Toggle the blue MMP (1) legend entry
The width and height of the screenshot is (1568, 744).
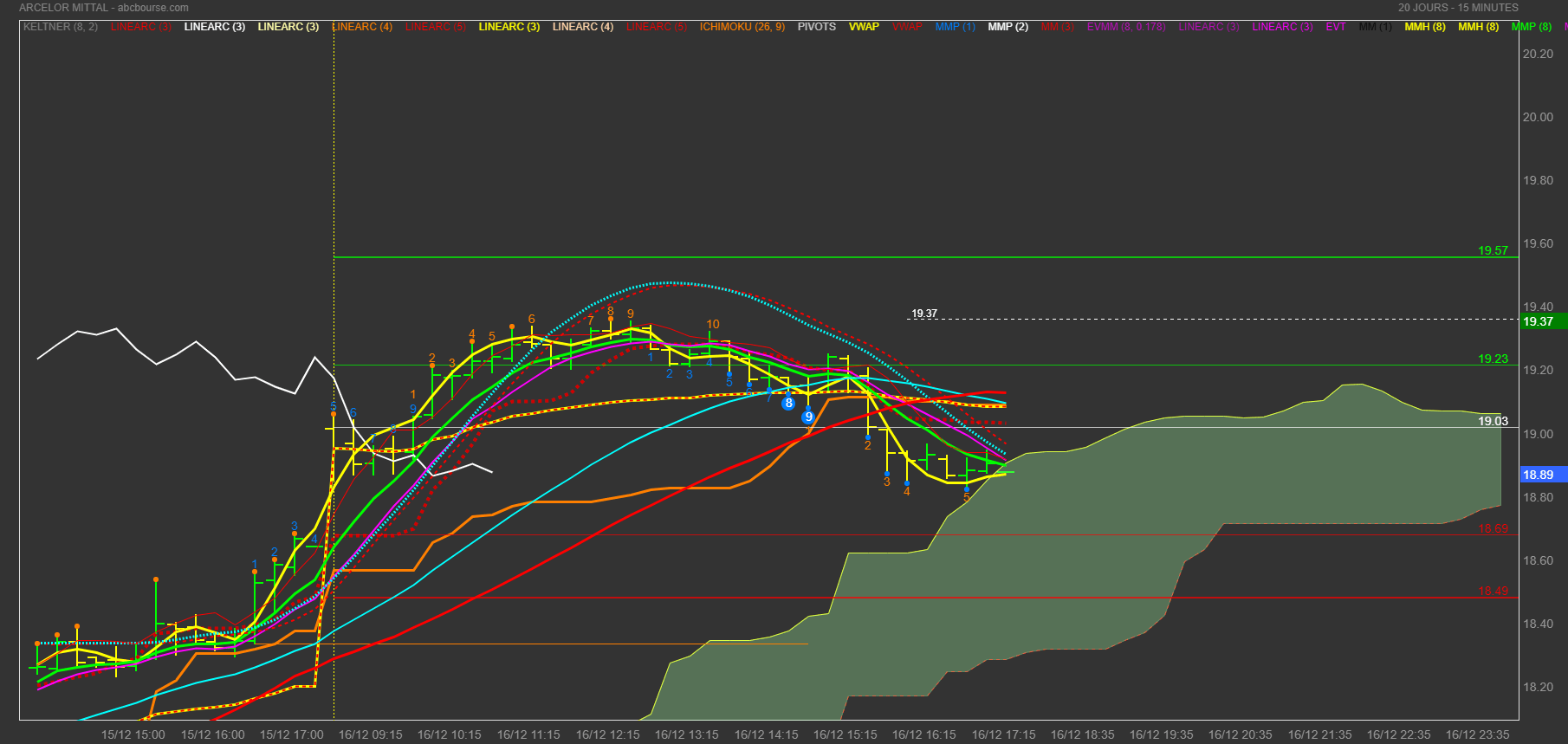coord(955,27)
